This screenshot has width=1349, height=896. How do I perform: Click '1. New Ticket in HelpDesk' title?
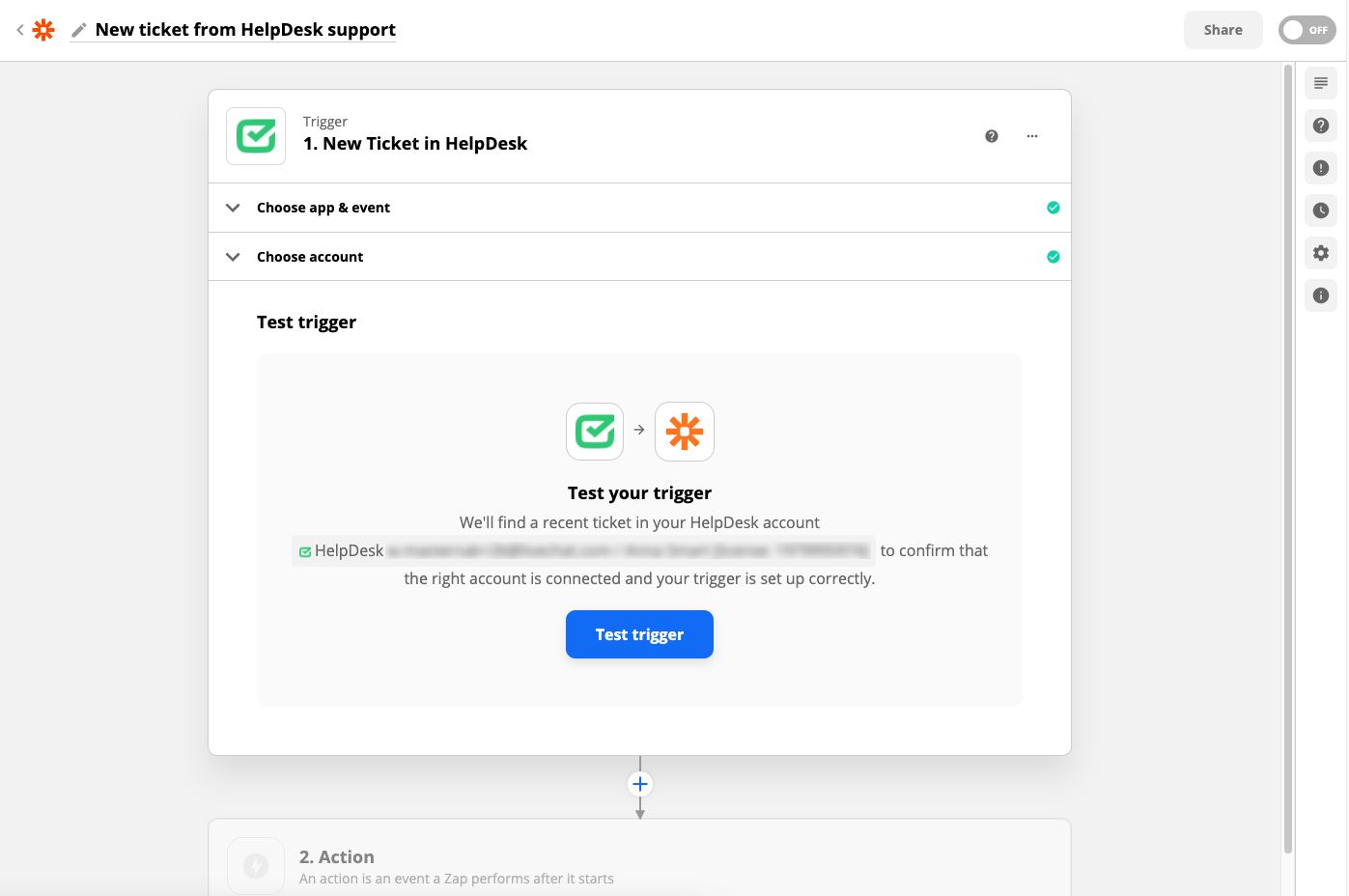click(415, 144)
